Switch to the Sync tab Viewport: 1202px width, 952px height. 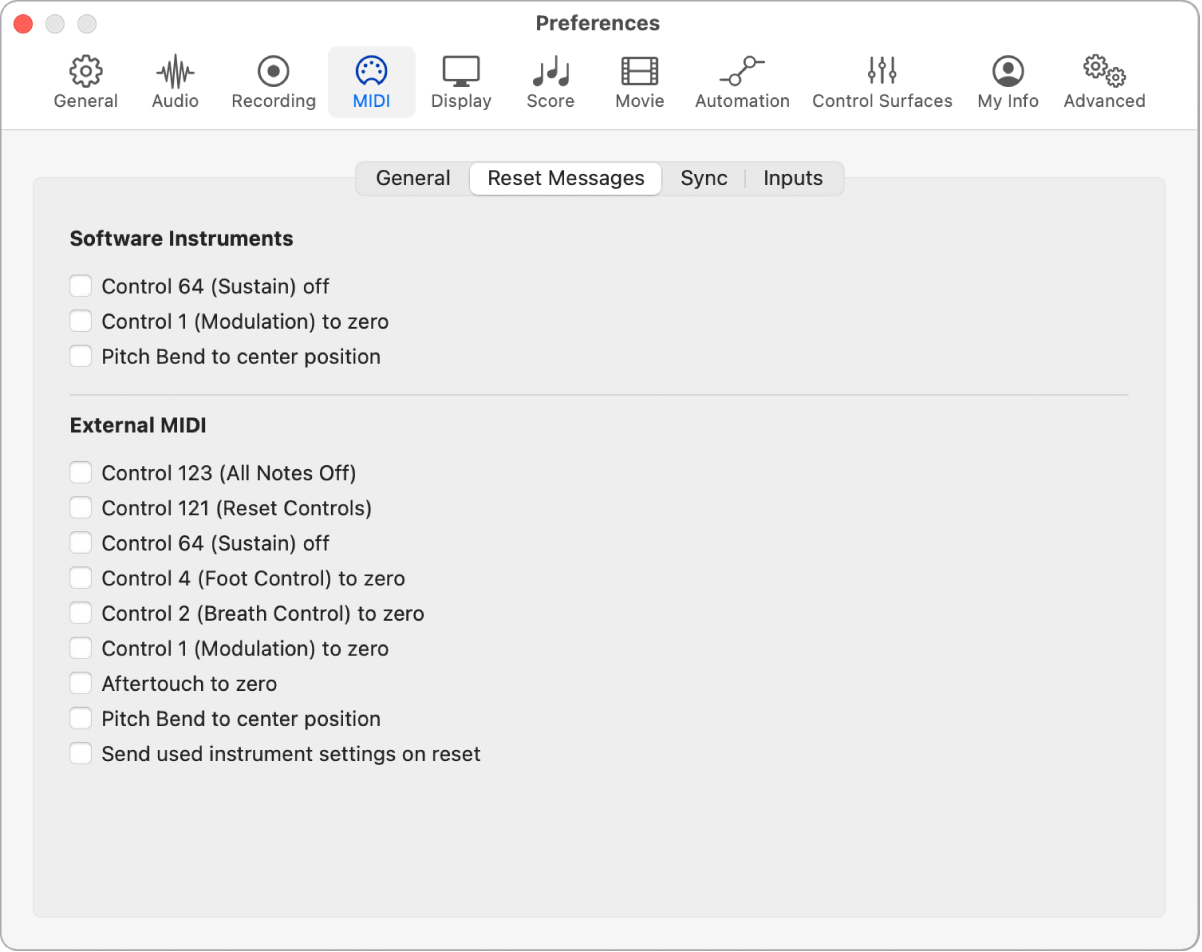(x=704, y=178)
